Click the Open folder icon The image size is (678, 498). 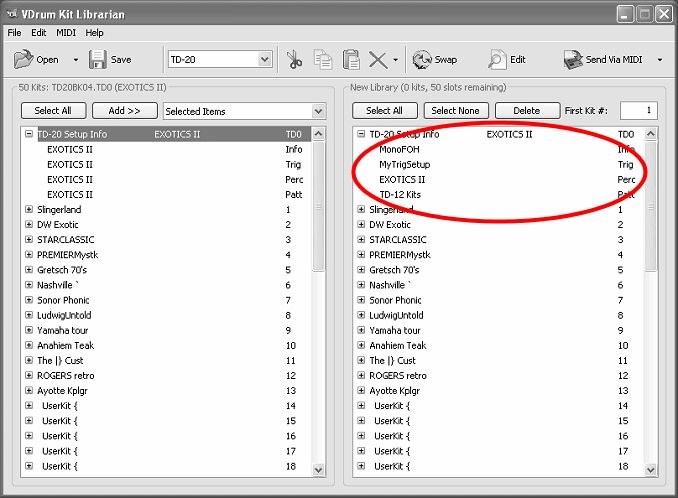pyautogui.click(x=24, y=60)
